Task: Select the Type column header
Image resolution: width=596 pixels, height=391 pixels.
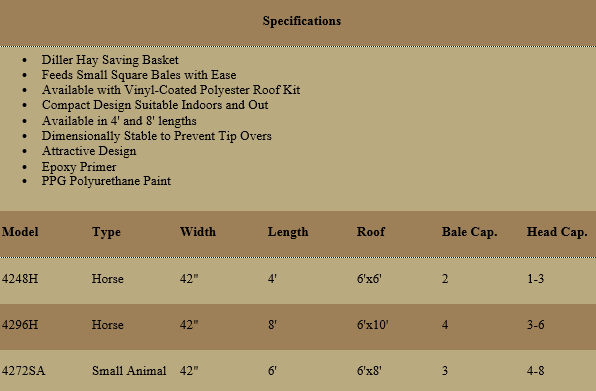Action: click(x=106, y=233)
